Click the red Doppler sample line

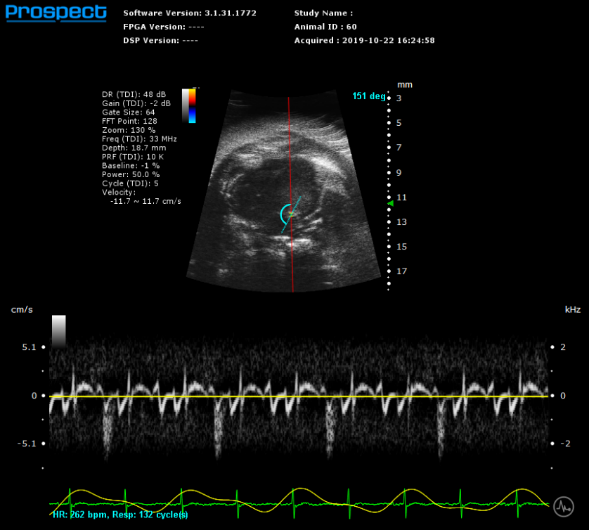290,194
